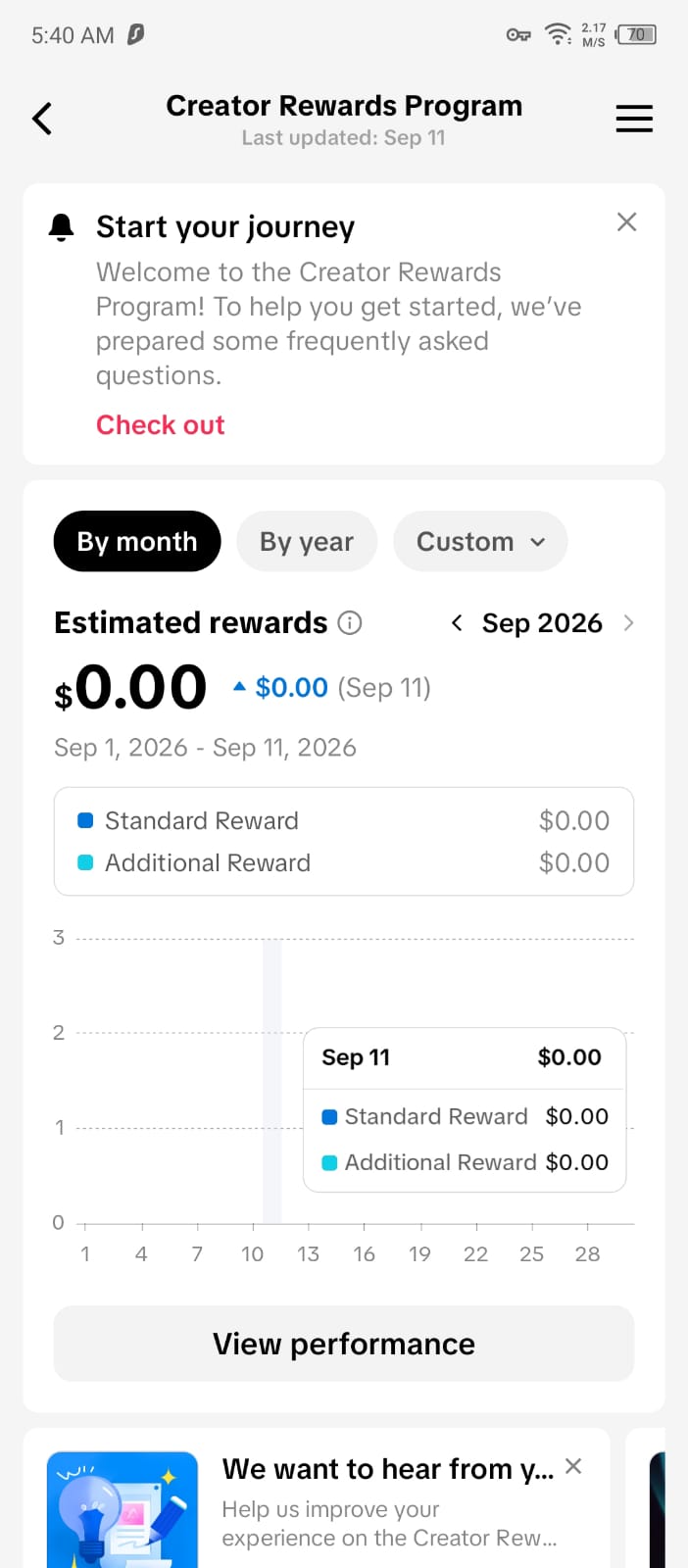The height and width of the screenshot is (1568, 688).
Task: Switch to By year tab
Action: (307, 541)
